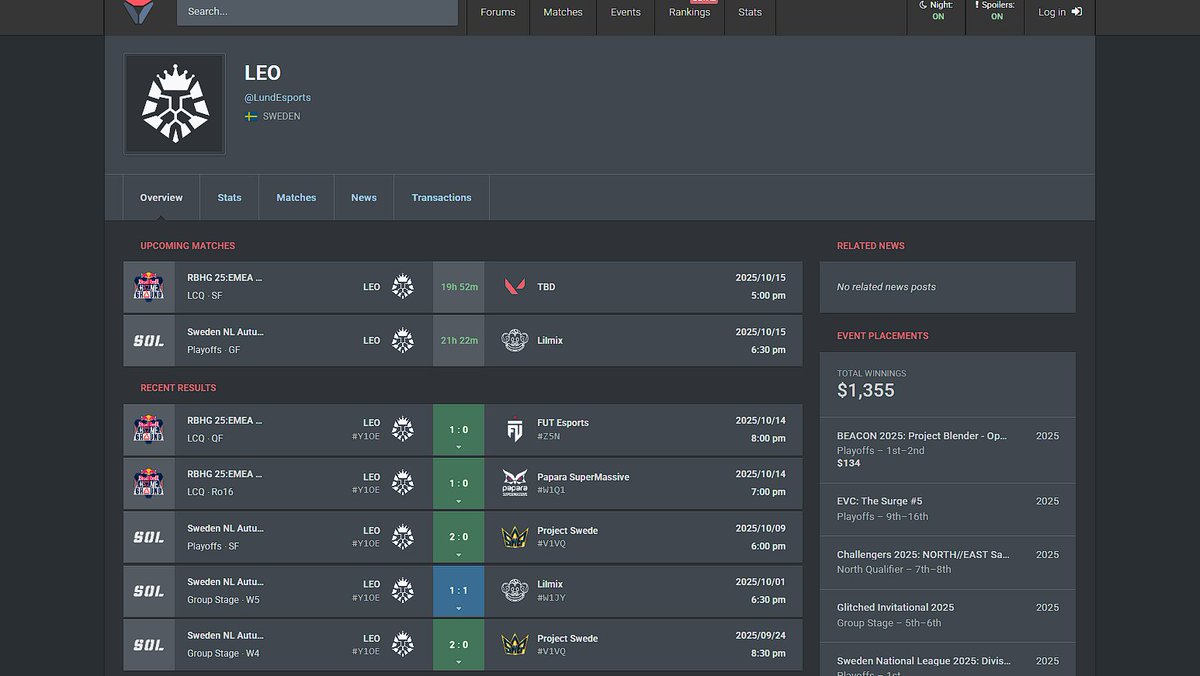Switch to the Transactions tab

[441, 198]
